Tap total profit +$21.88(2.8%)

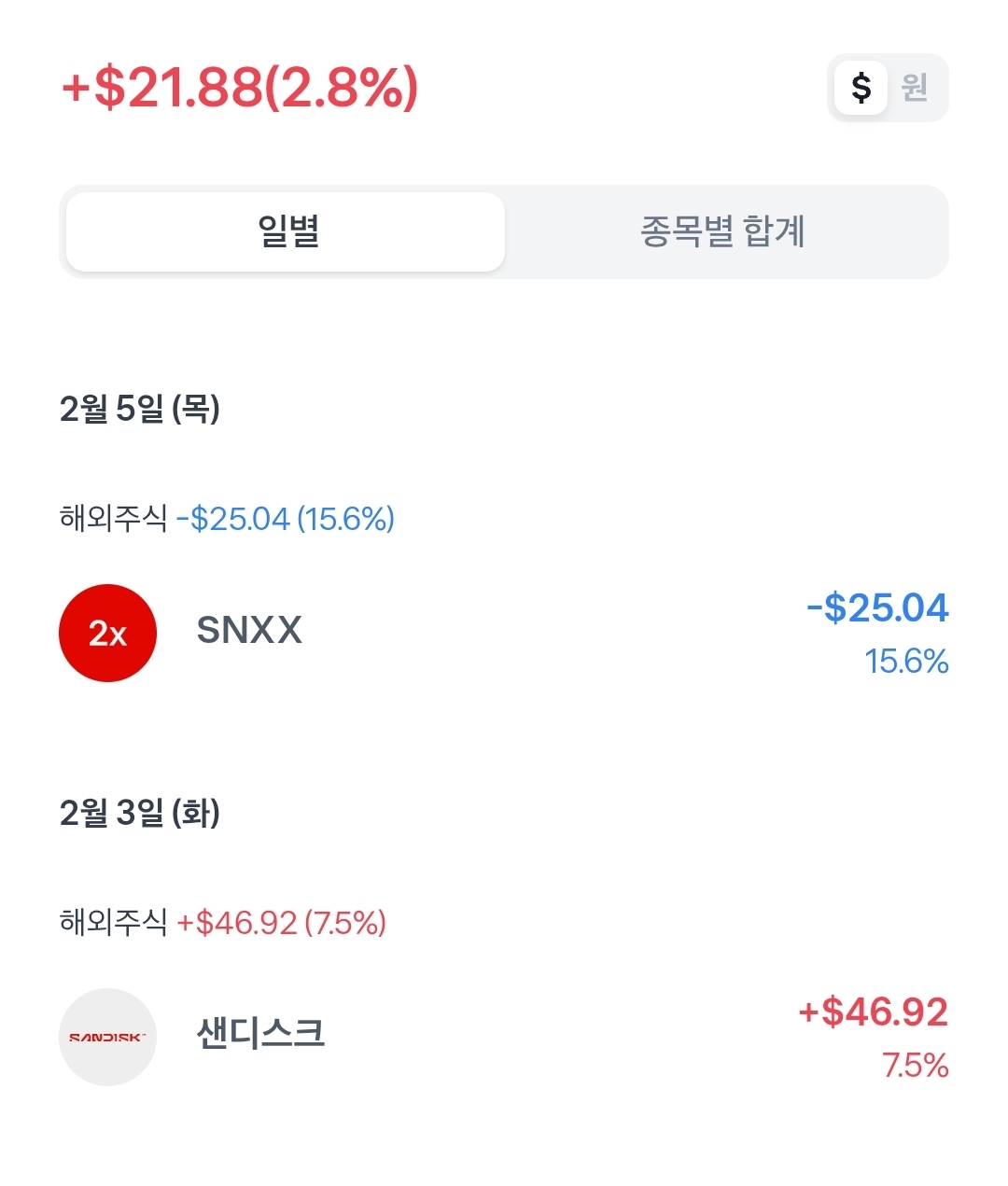click(x=240, y=88)
